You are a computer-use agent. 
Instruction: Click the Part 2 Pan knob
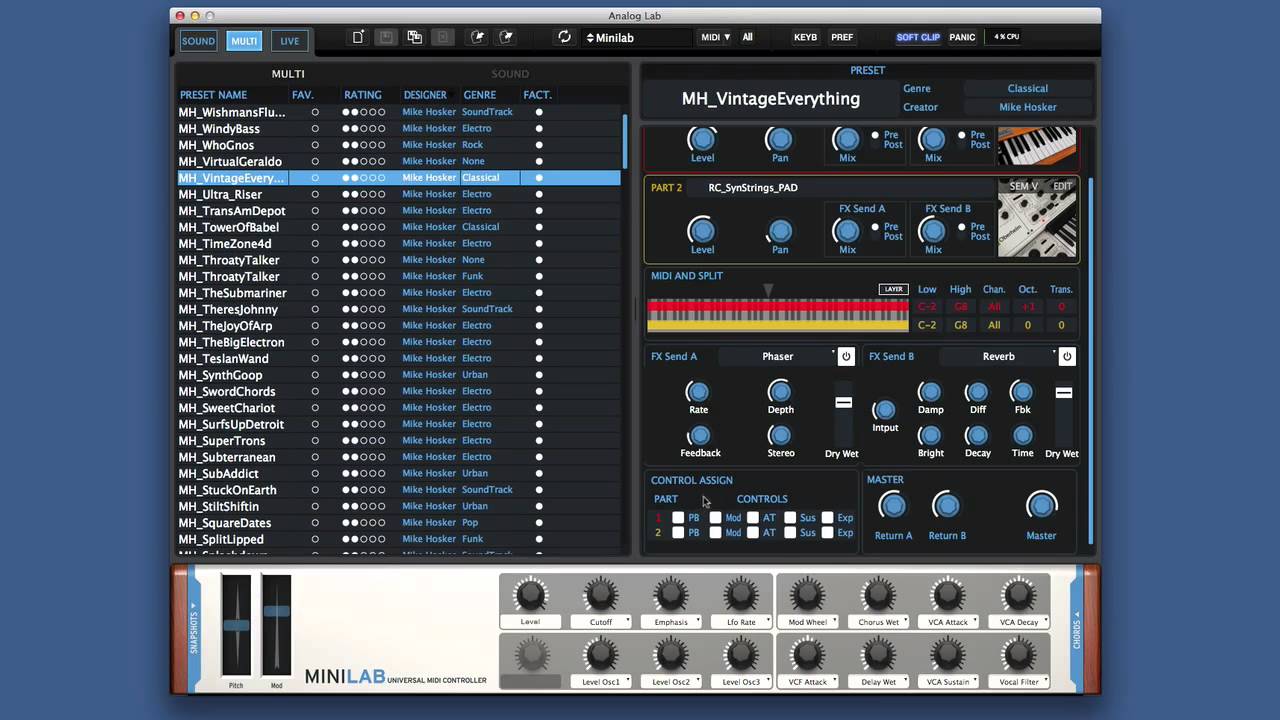780,231
